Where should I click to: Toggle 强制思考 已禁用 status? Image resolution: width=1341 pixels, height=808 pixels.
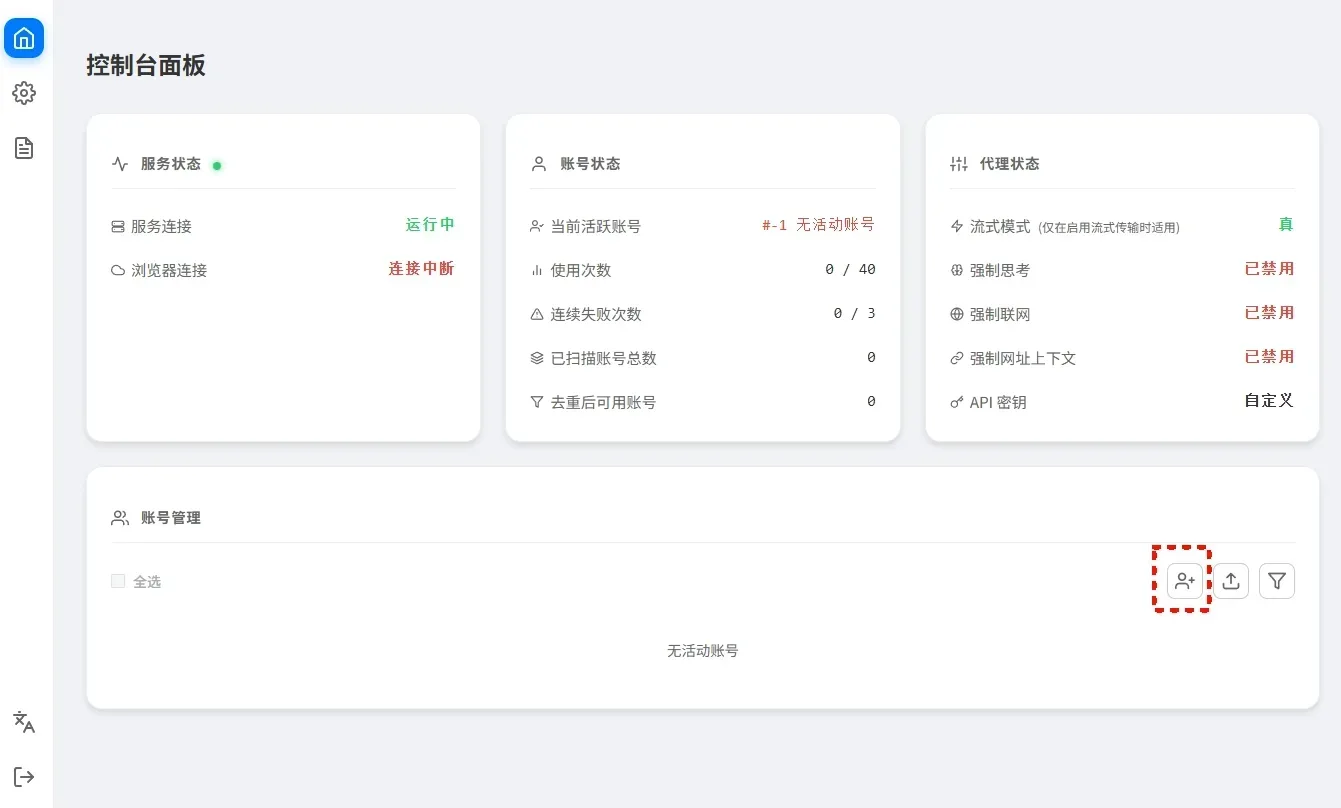click(1269, 269)
